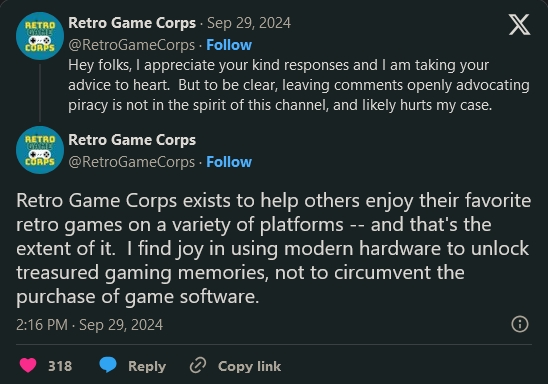Open the info circle icon

pyautogui.click(x=520, y=324)
